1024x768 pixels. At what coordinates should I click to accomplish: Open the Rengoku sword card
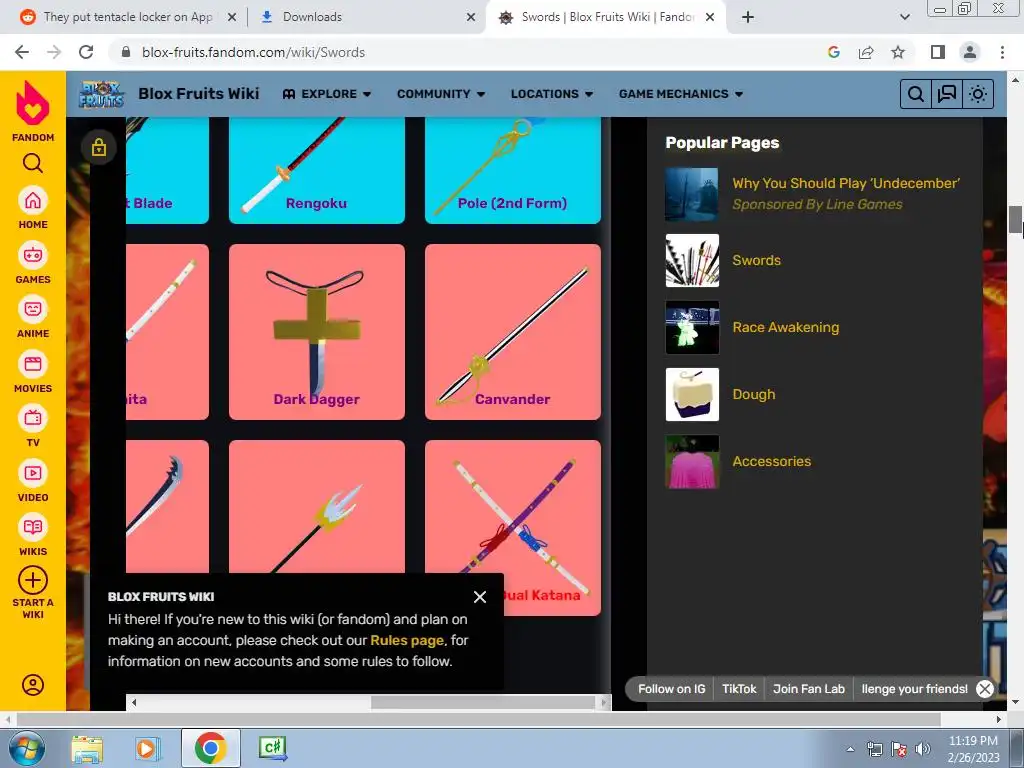point(317,170)
